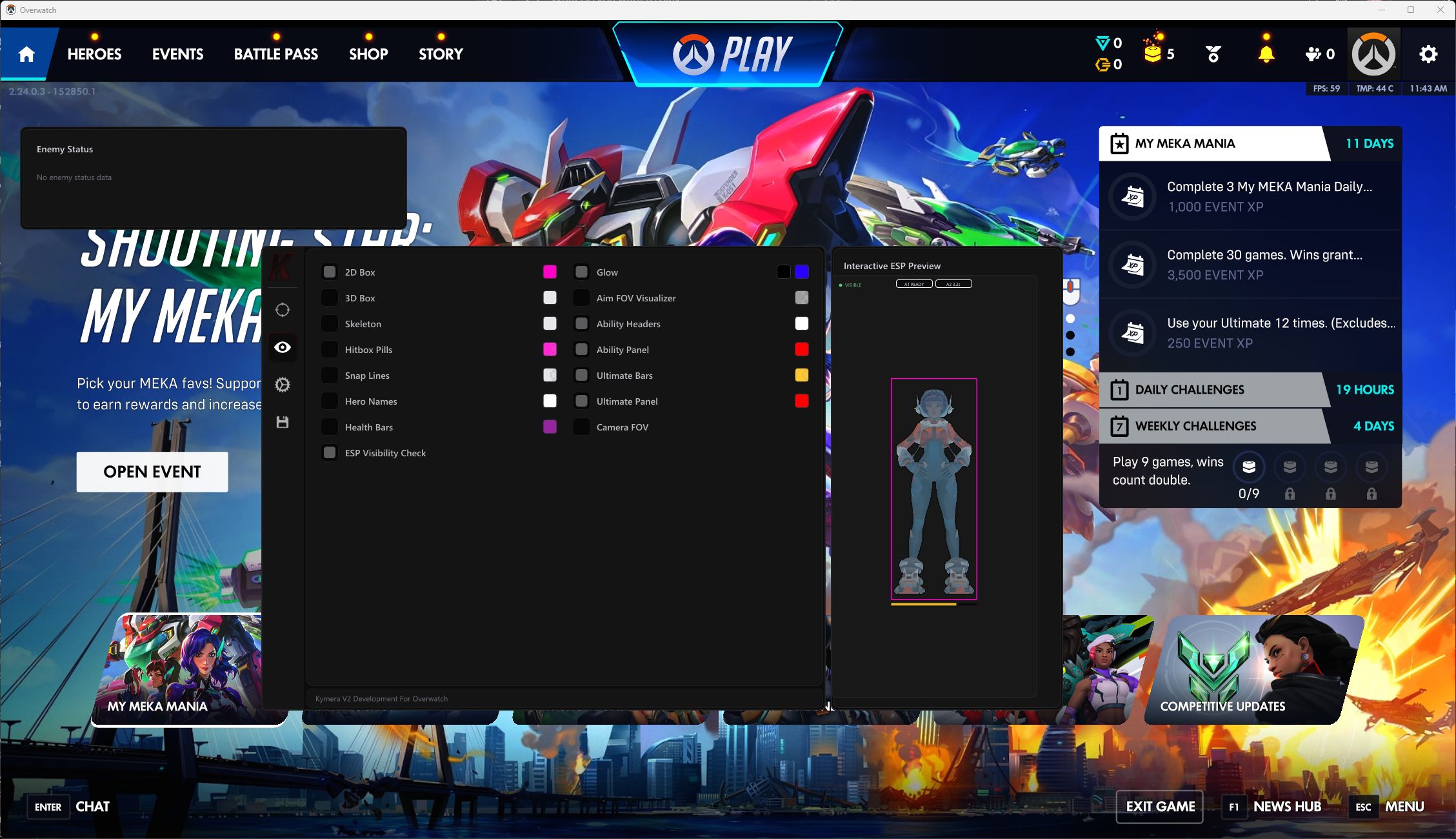
Task: Enable Health Bars checkbox
Action: [x=330, y=427]
